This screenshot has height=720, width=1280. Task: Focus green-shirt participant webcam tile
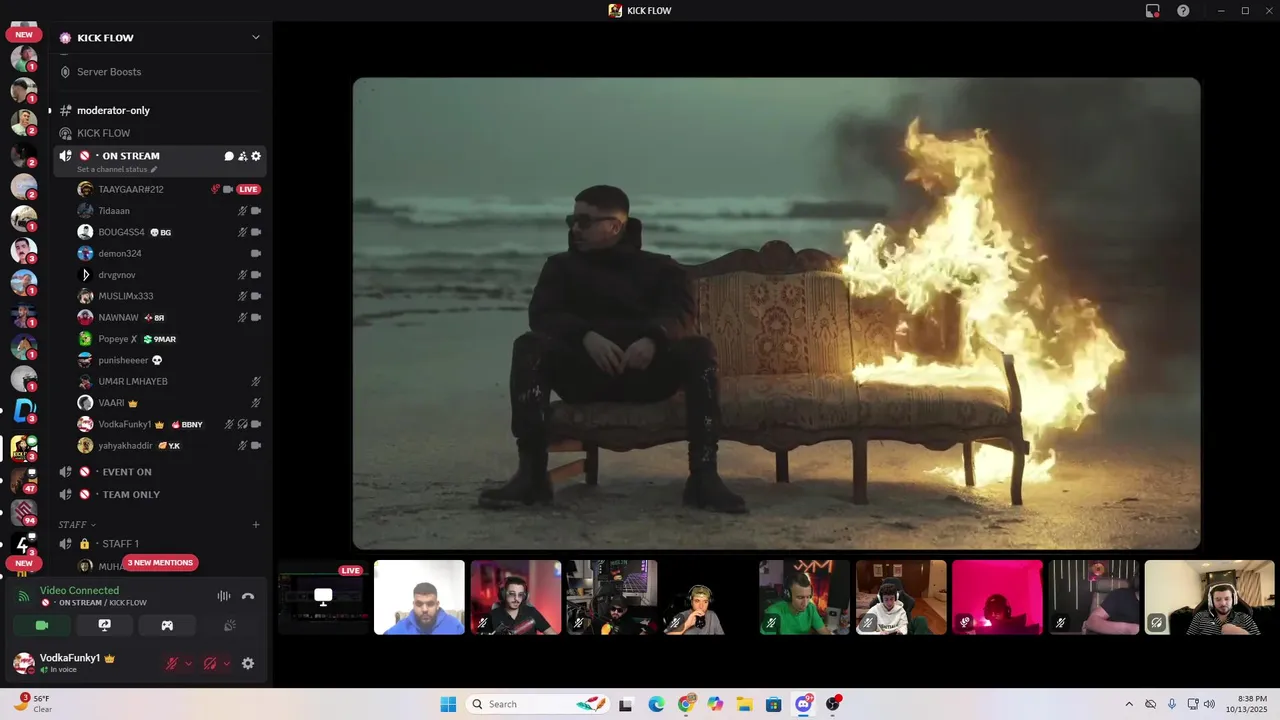(x=804, y=597)
